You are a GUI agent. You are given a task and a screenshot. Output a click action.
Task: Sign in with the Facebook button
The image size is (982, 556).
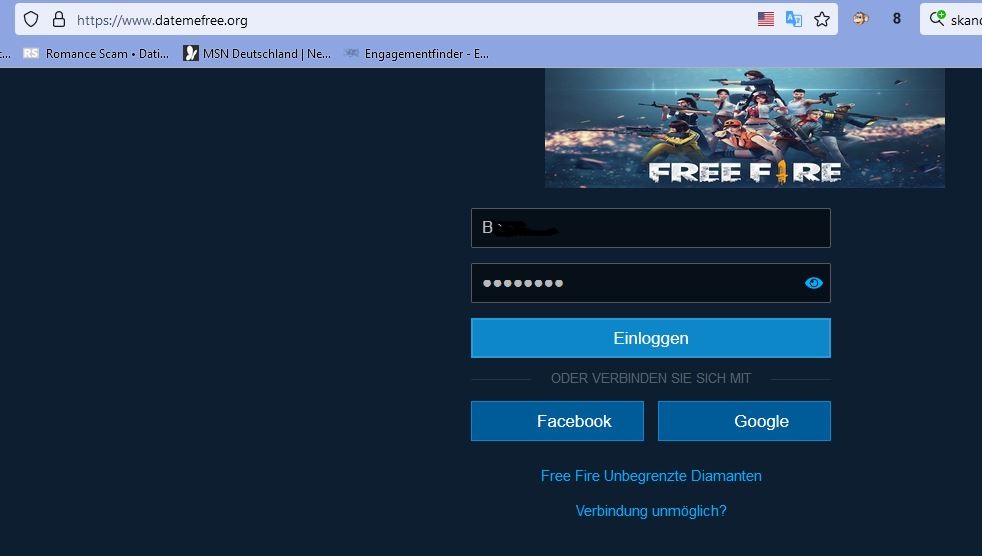557,421
